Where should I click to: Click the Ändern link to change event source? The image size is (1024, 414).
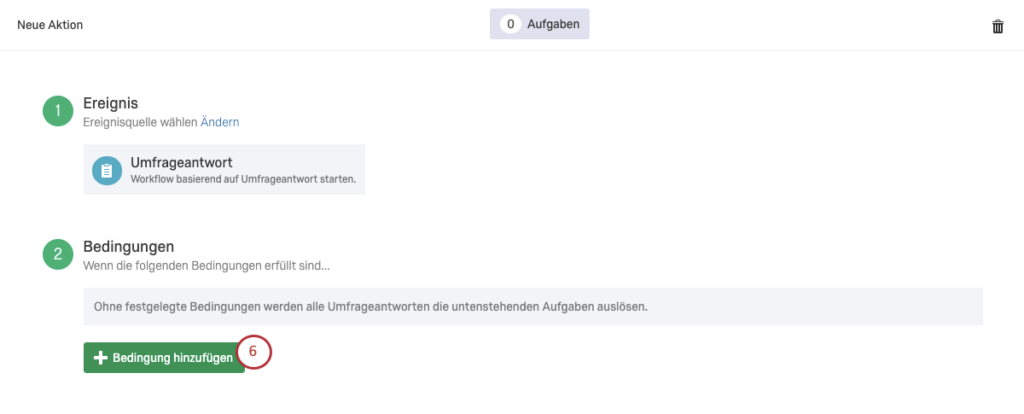click(219, 122)
